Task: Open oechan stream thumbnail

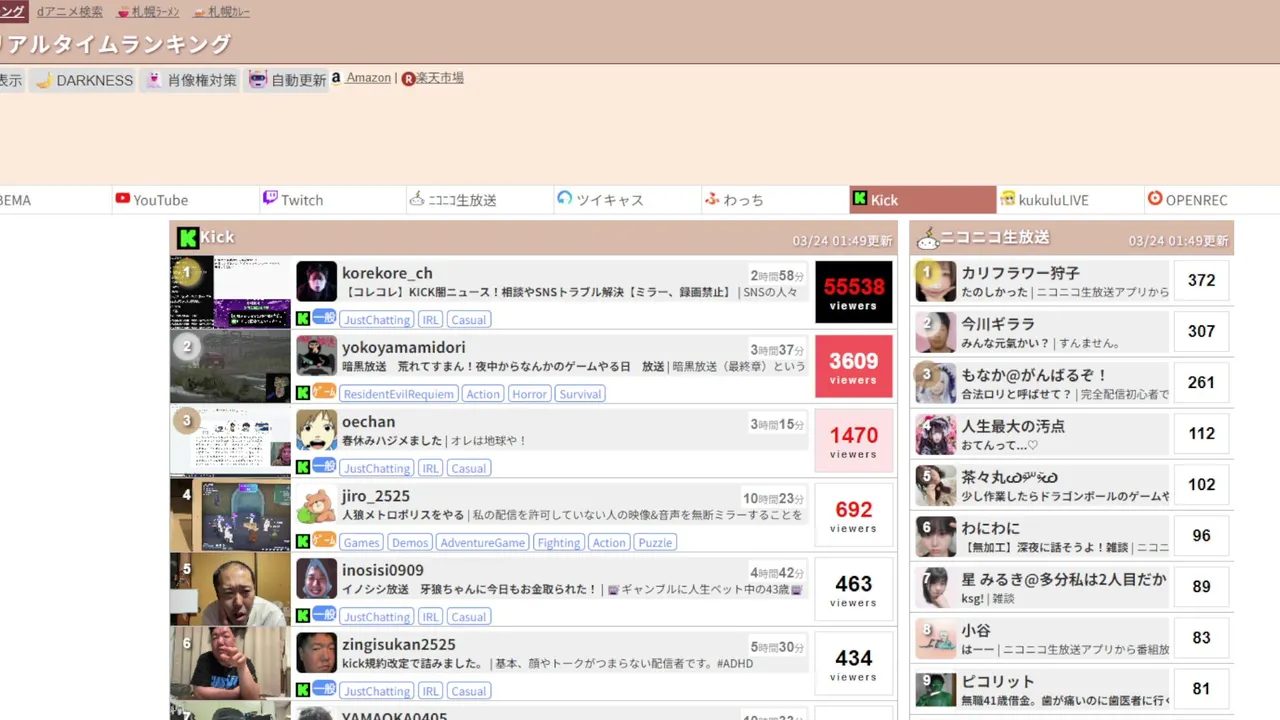Action: point(230,441)
